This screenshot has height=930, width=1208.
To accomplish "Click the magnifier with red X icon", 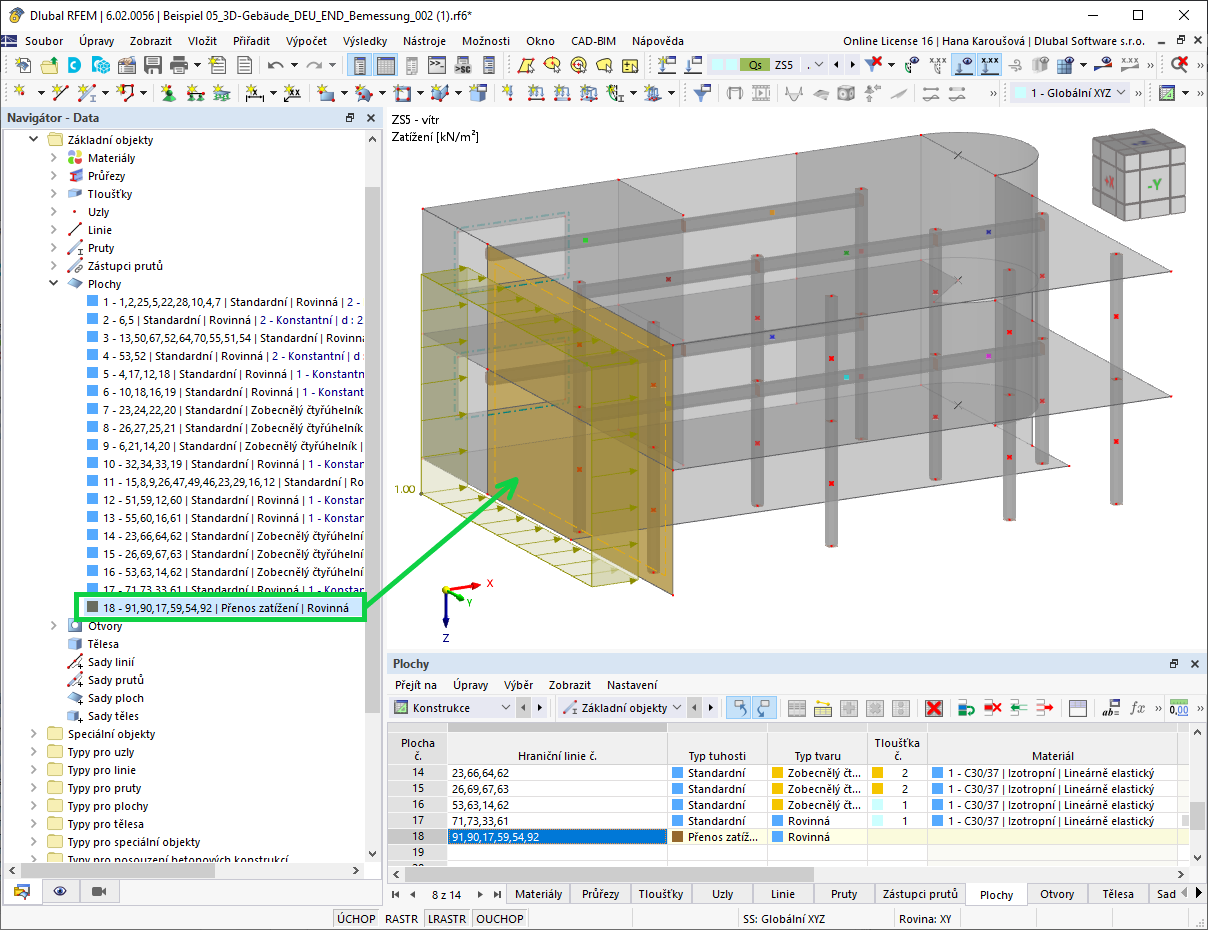I will click(x=1180, y=65).
